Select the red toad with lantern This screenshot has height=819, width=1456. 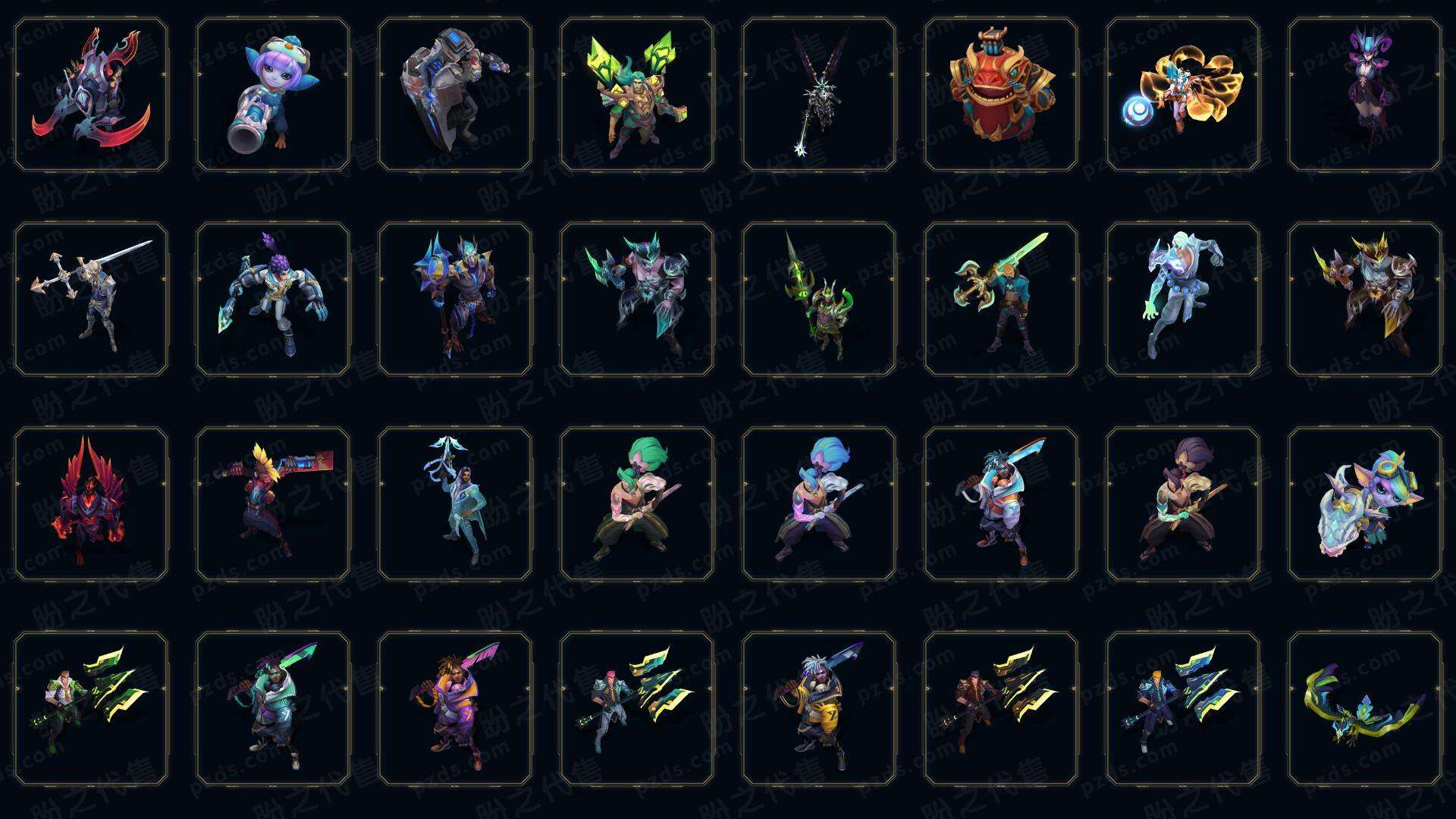(1001, 95)
